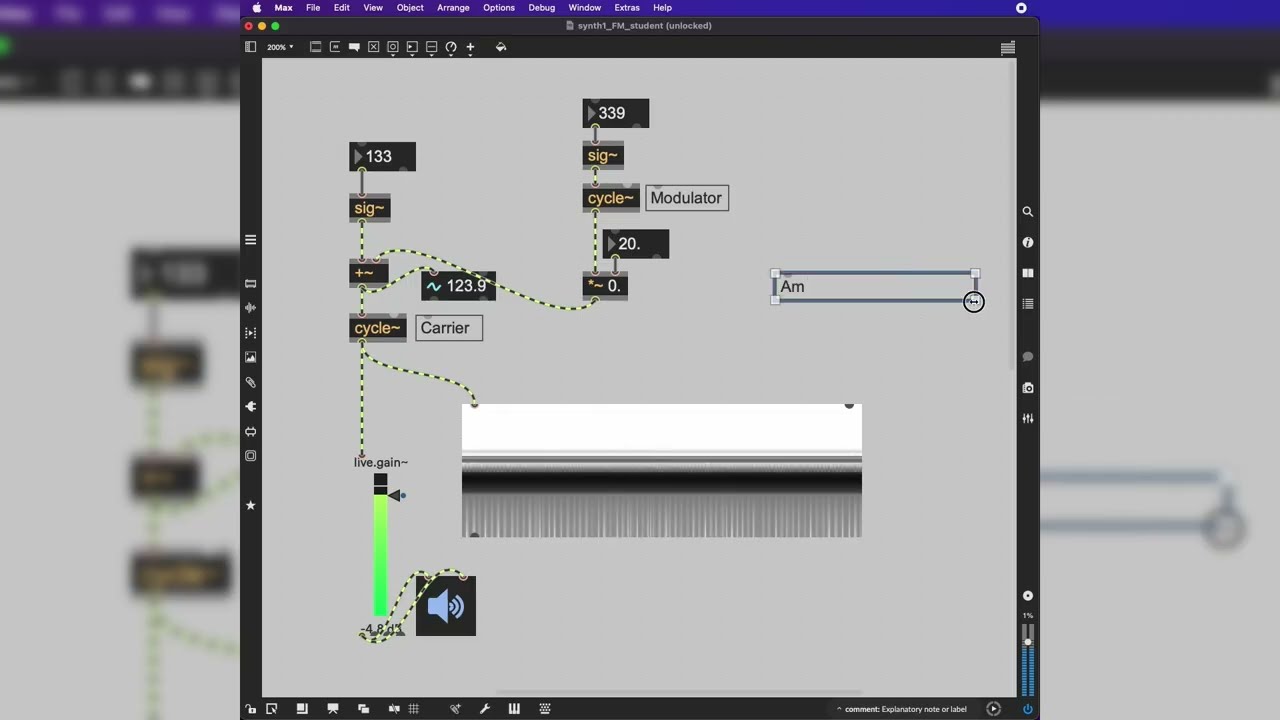Screen dimensions: 1280x720
Task: Open the Video files browser in sidebar
Action: pyautogui.click(x=250, y=333)
